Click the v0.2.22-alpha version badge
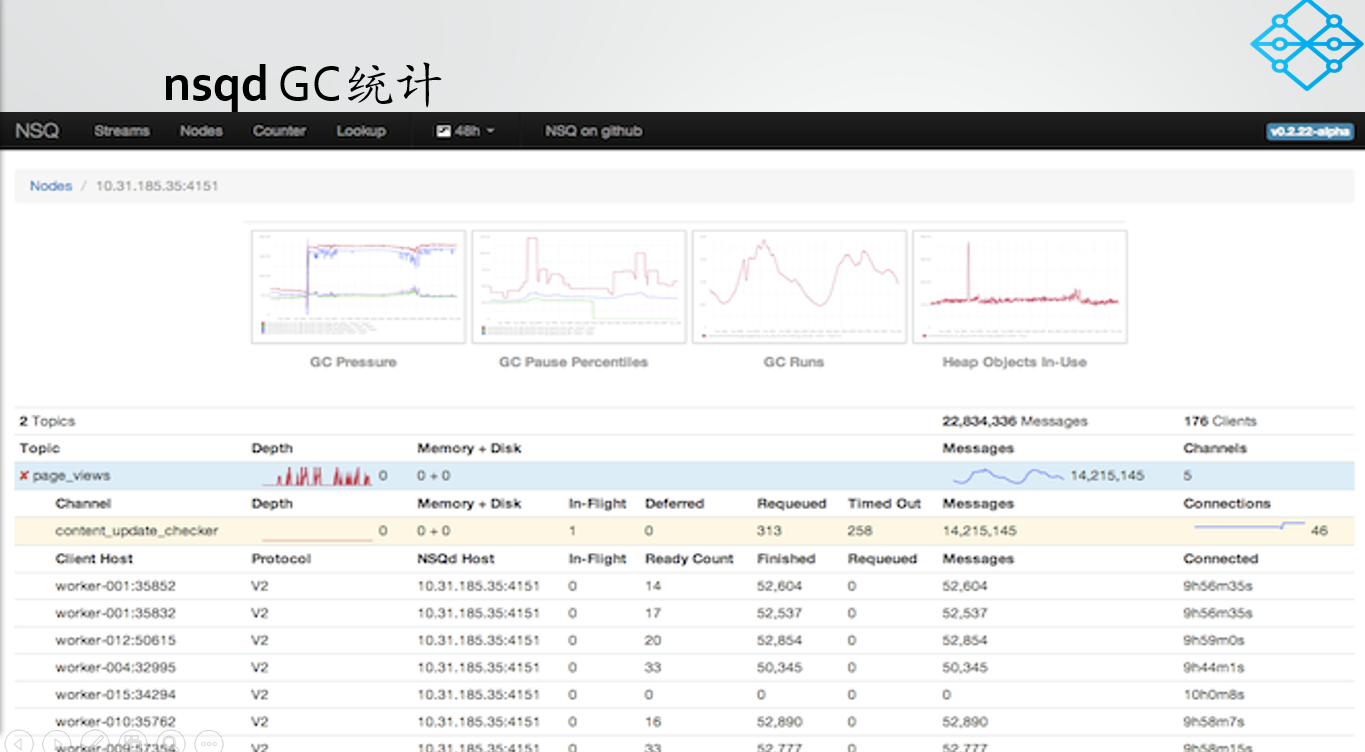1365x752 pixels. point(1310,131)
